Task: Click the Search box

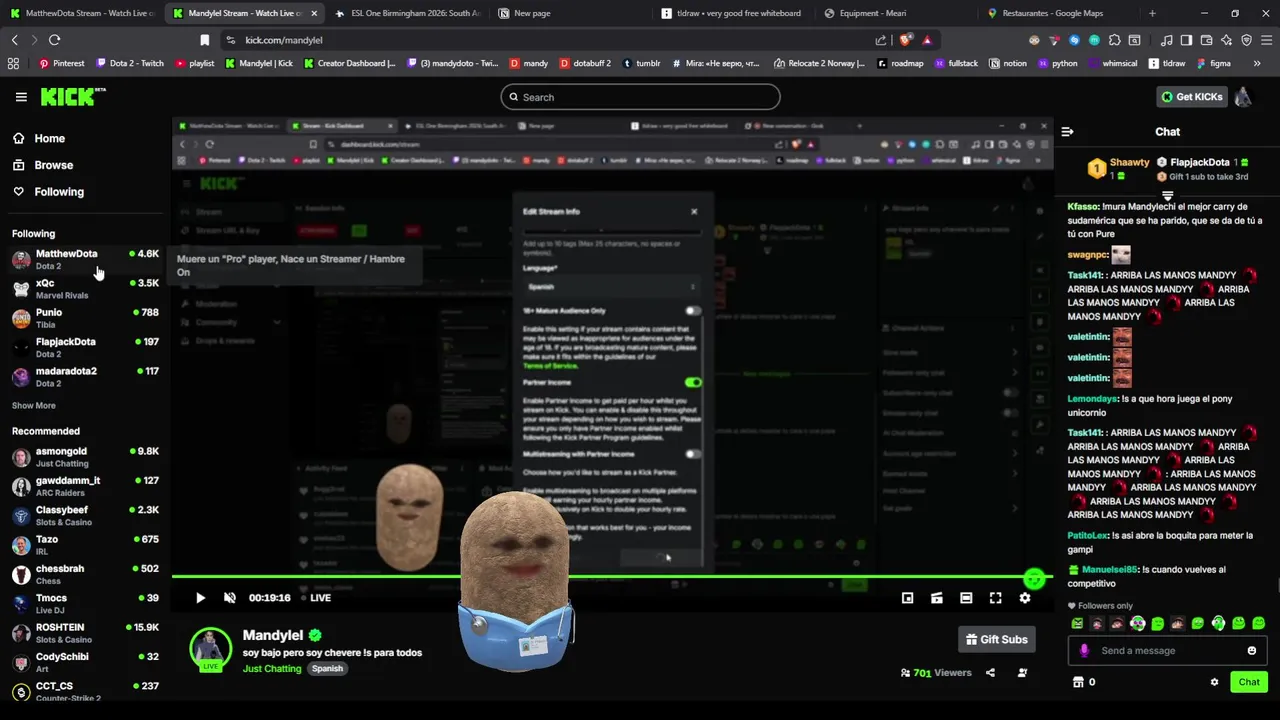Action: coord(640,97)
